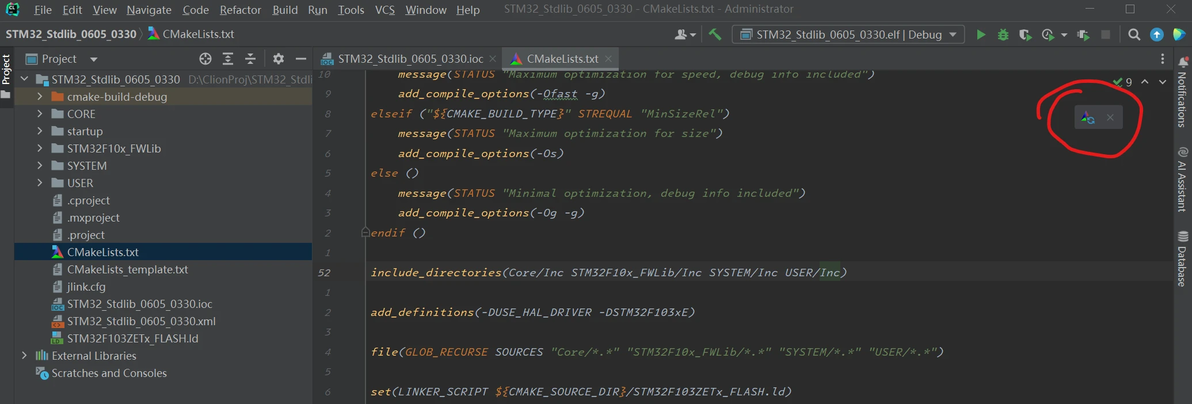Collapse the STM32_Stdlib_0605_0330 project root
Image resolution: width=1192 pixels, height=404 pixels.
pos(25,79)
